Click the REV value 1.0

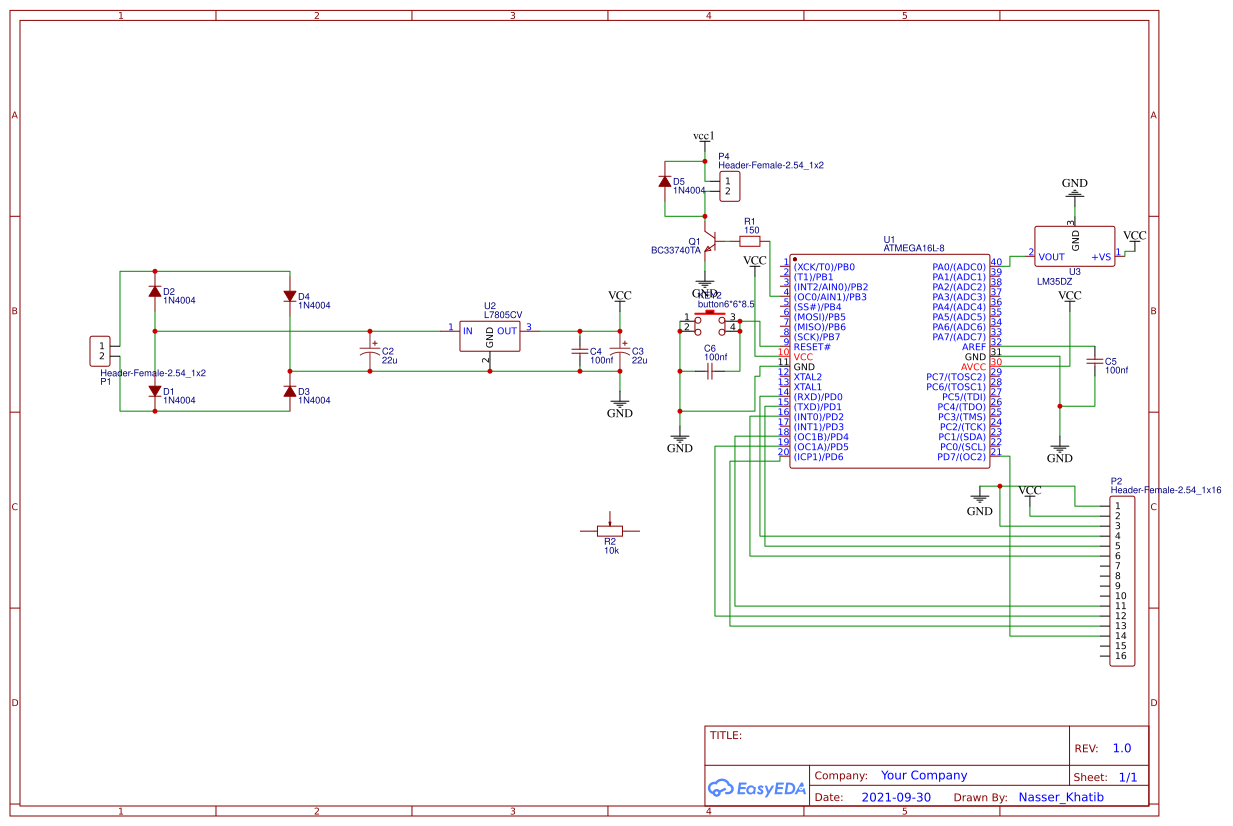coord(1122,748)
